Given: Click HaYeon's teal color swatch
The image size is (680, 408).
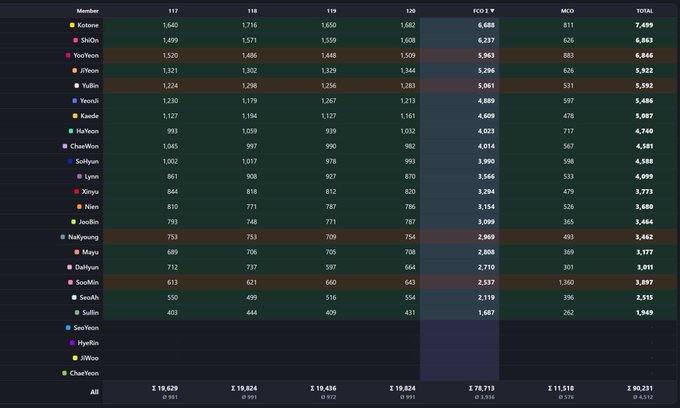Looking at the screenshot, I should coord(71,131).
